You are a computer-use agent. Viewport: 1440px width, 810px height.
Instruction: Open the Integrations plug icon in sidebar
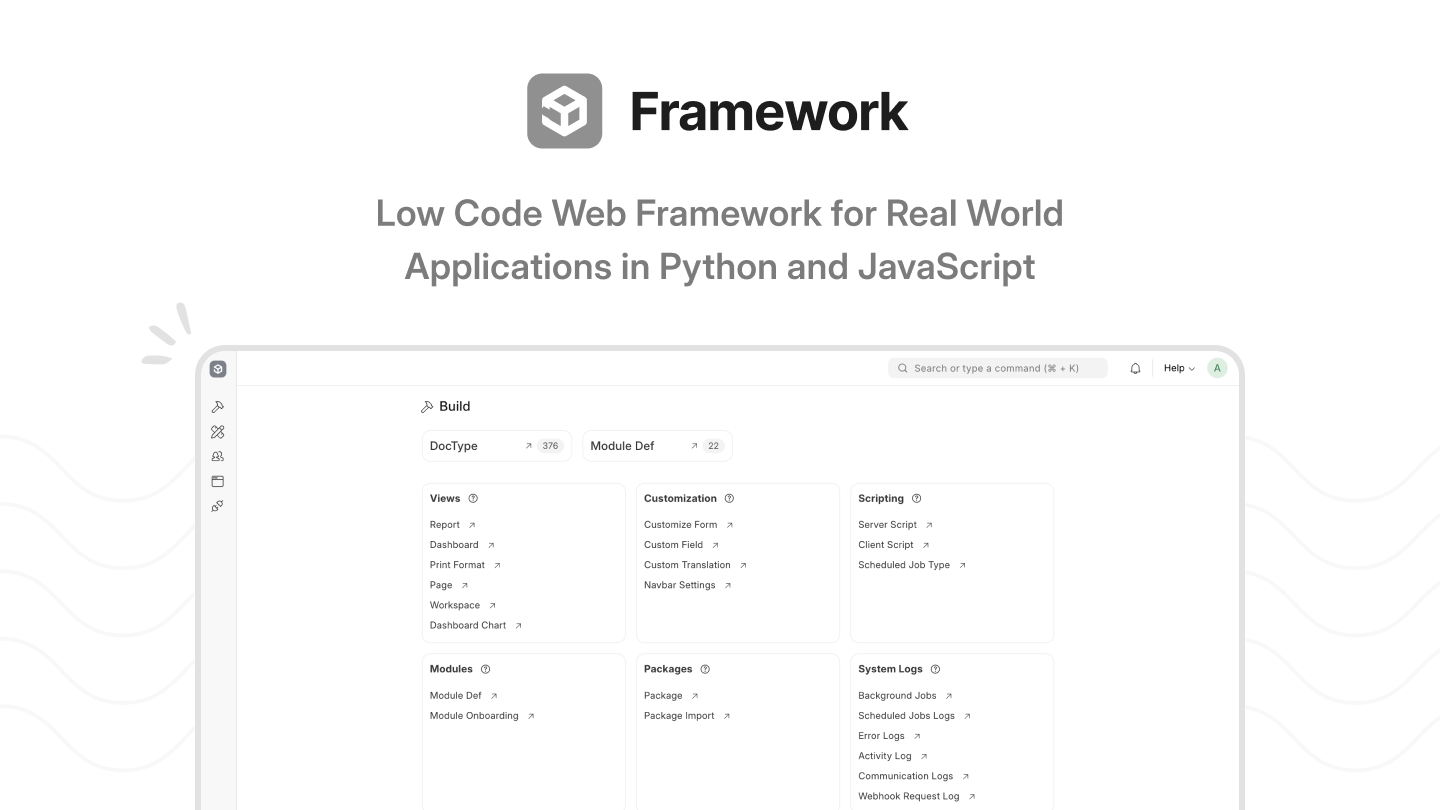tap(218, 506)
